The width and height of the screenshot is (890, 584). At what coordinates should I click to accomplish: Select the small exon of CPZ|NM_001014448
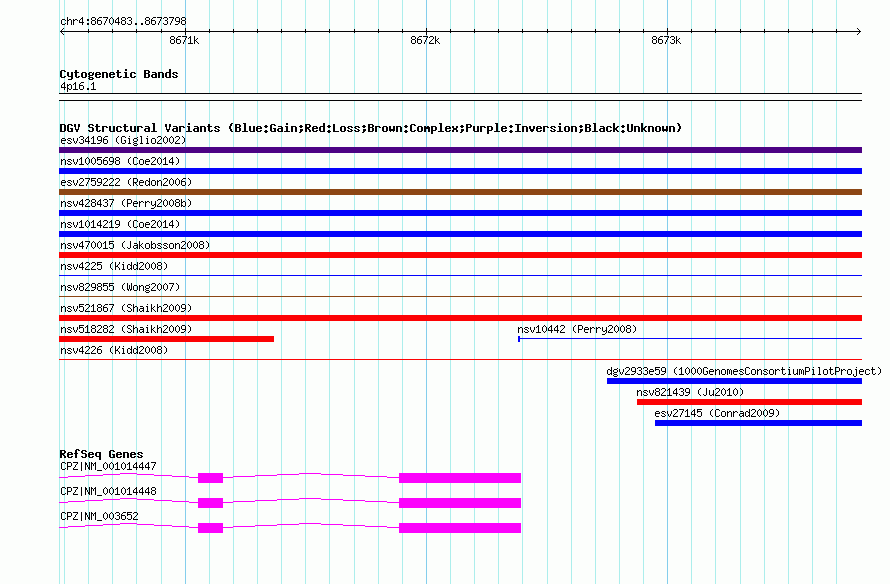pos(211,503)
